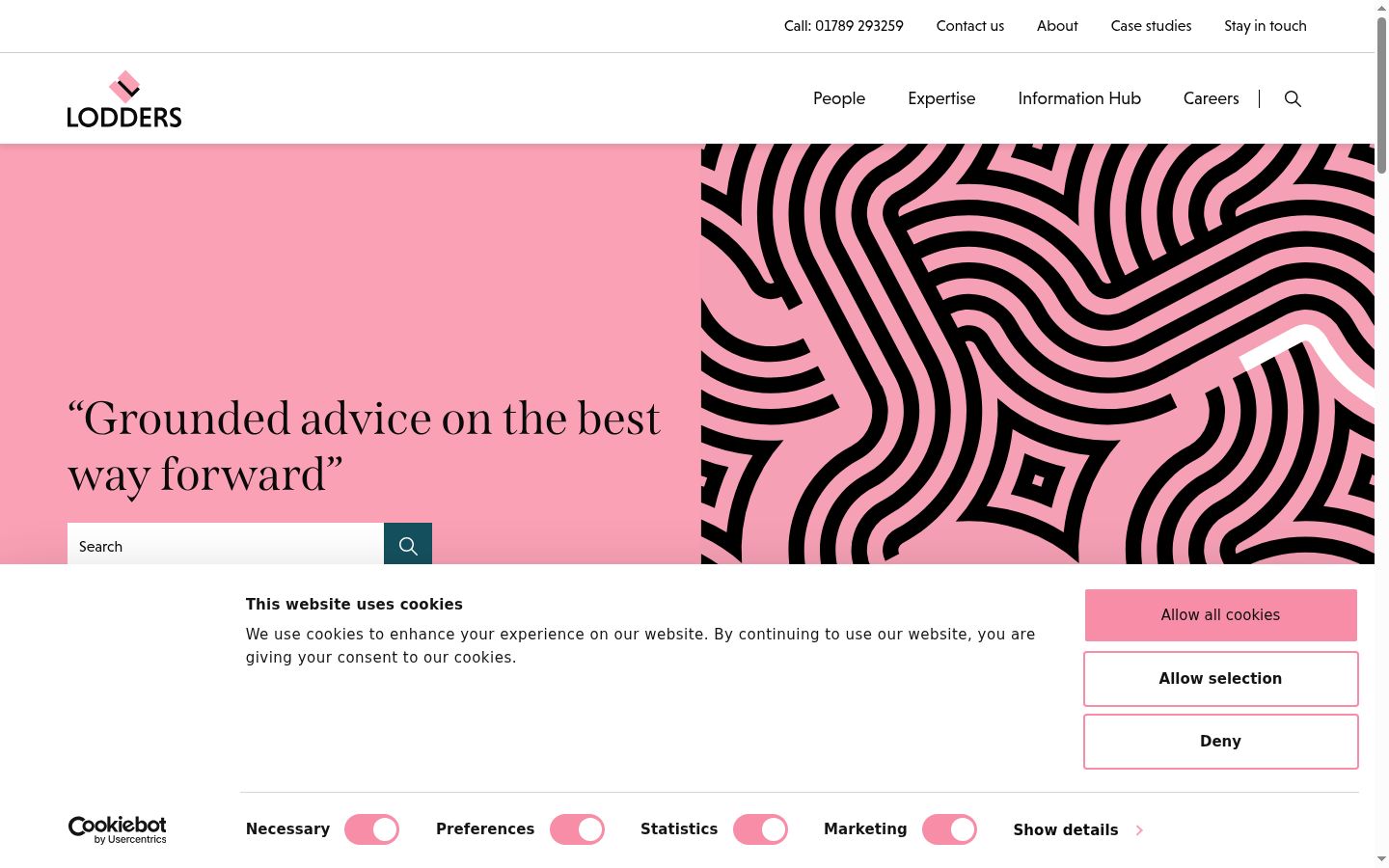
Task: Click the scrollbar down arrow
Action: 1381,859
